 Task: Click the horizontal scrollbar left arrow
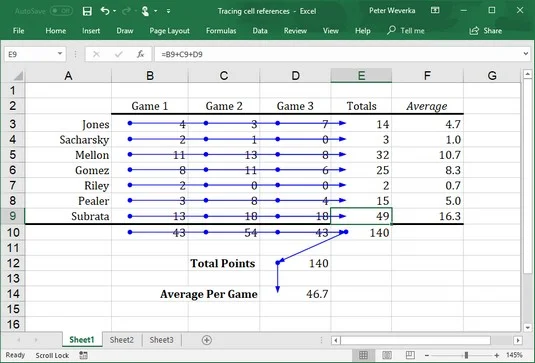pos(336,340)
